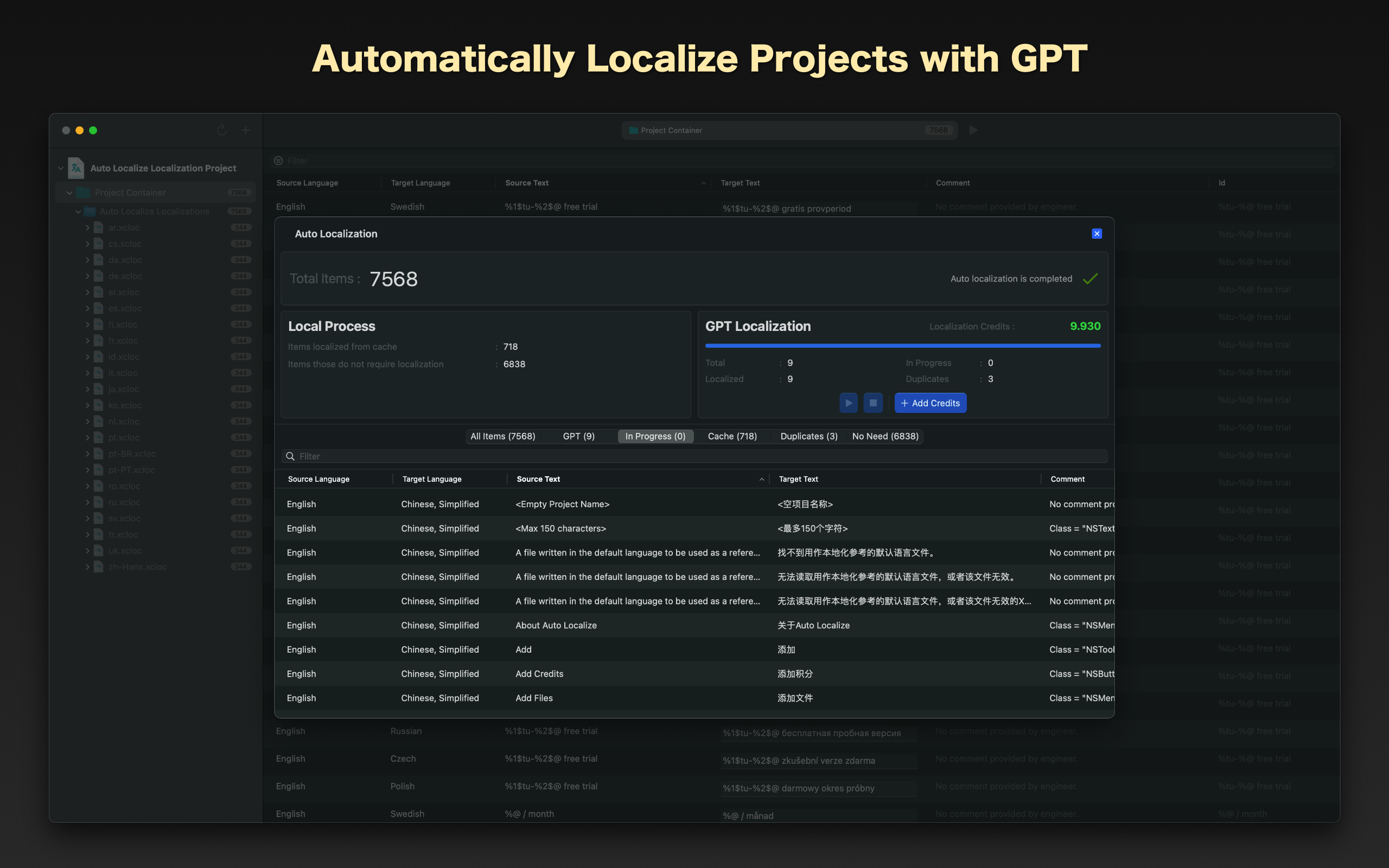Collapse the Auto Localize Localization Project tree

(x=60, y=168)
